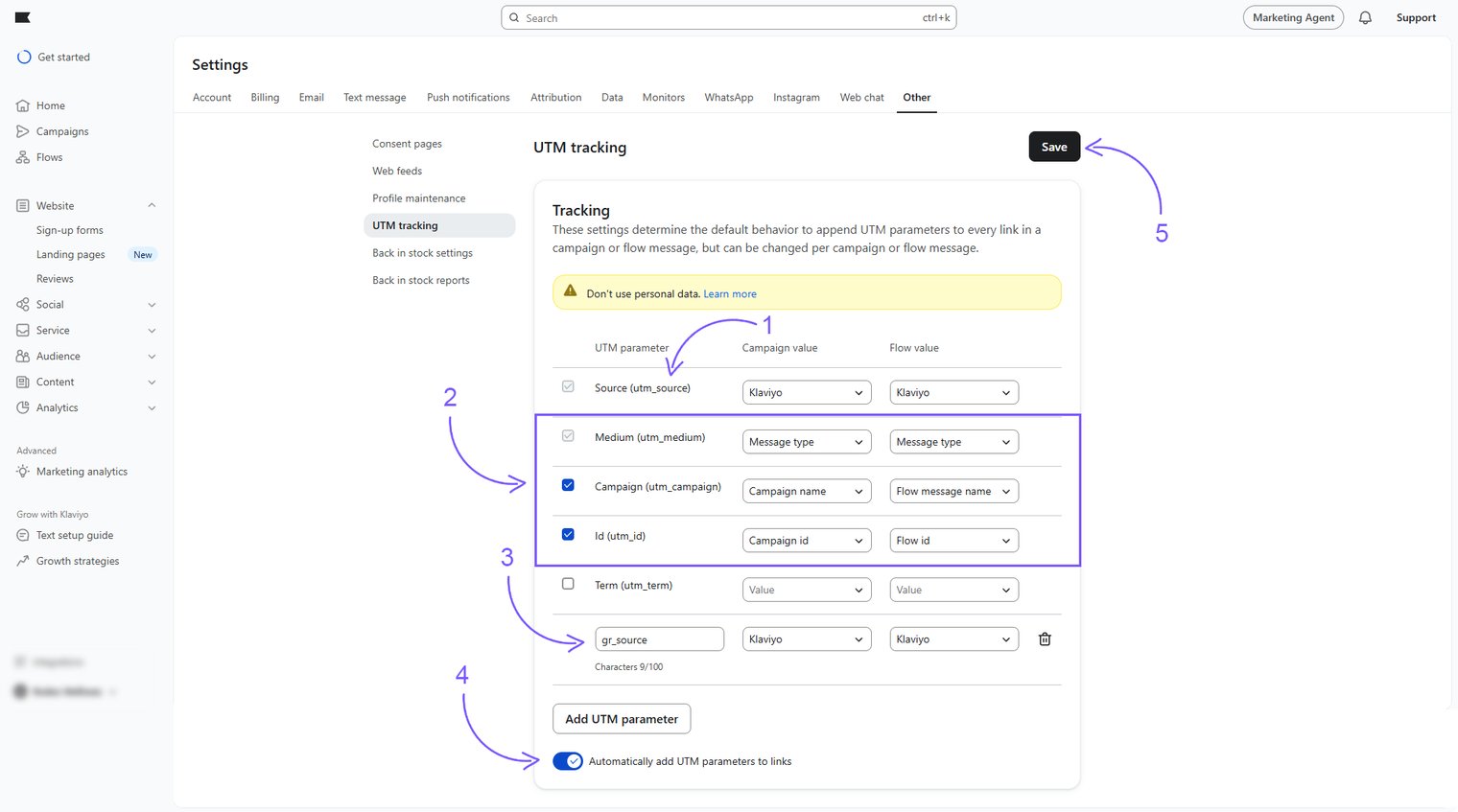Open Campaigns in the sidebar
Image resolution: width=1458 pixels, height=812 pixels.
coord(61,131)
